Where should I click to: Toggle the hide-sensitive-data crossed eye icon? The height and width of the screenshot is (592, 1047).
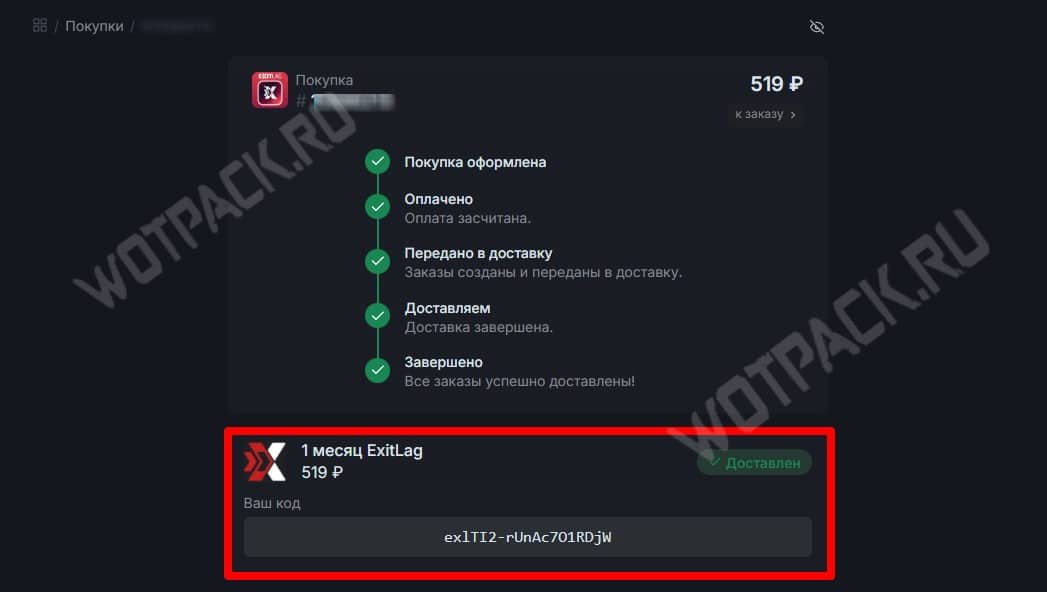817,27
